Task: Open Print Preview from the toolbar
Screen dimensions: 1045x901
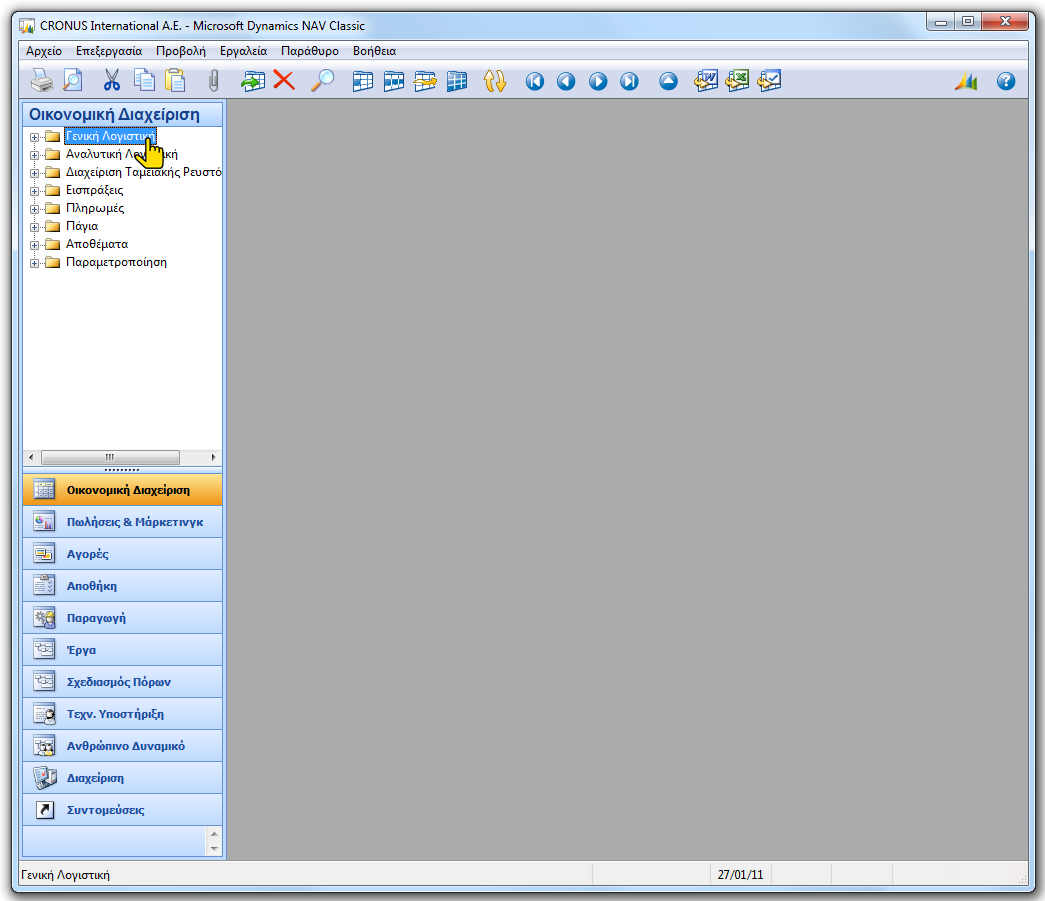Action: coord(73,81)
